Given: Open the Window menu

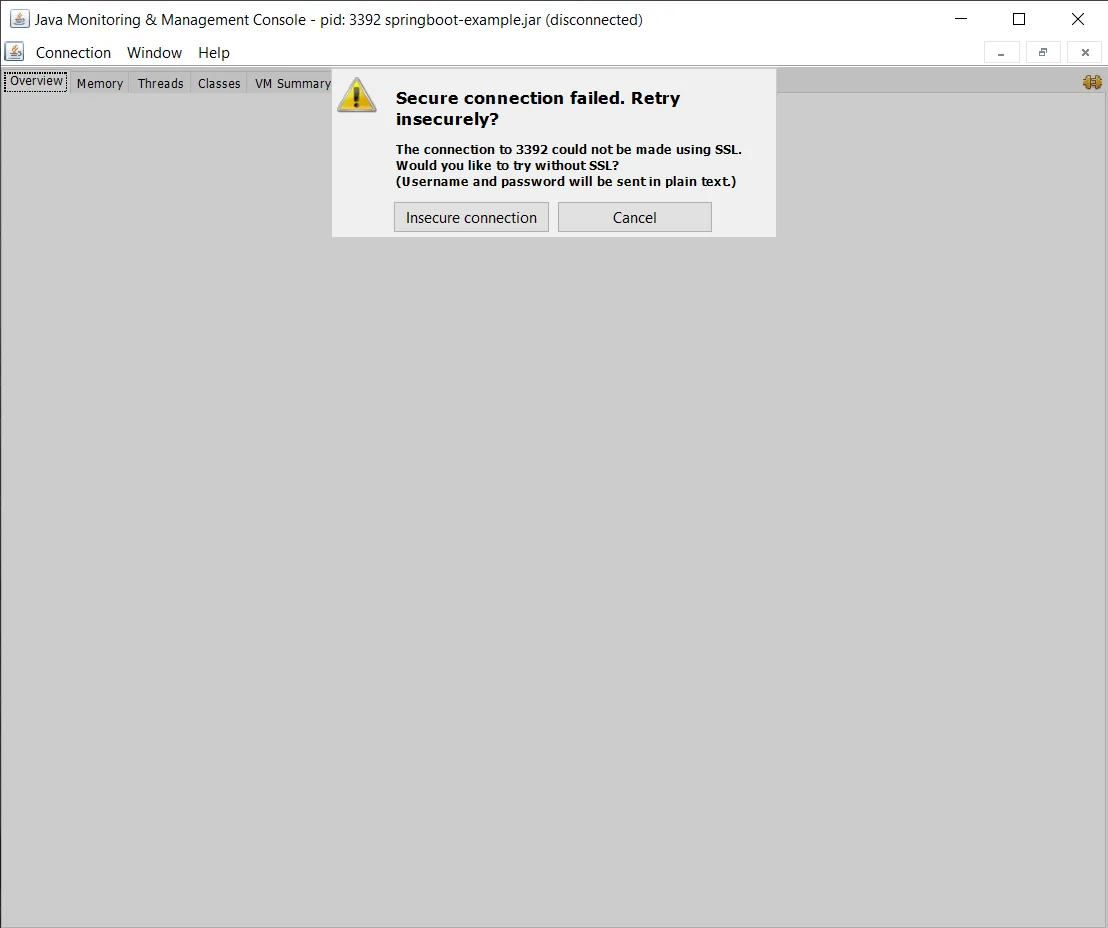Looking at the screenshot, I should [x=154, y=53].
